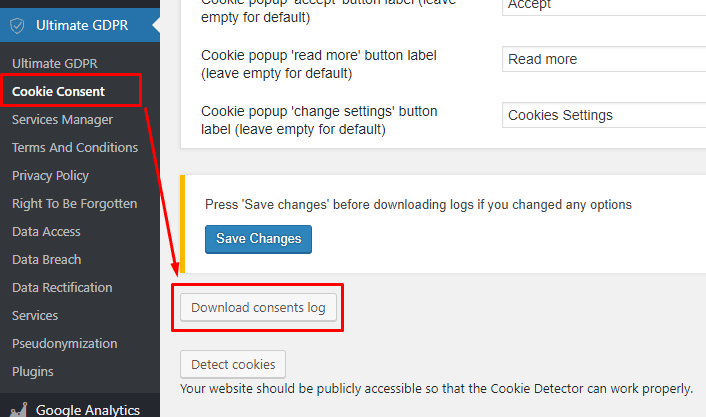
Task: Edit the 'change settings' label field
Action: pyautogui.click(x=603, y=115)
